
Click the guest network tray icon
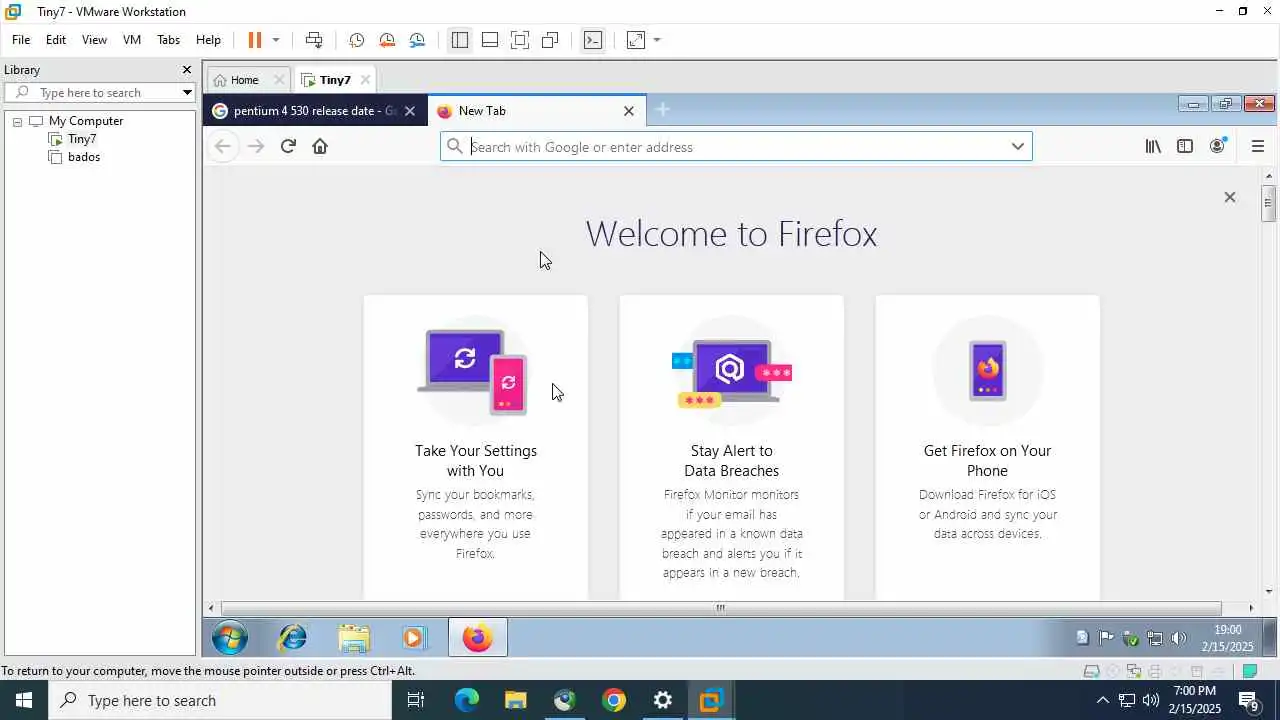pyautogui.click(x=1155, y=638)
